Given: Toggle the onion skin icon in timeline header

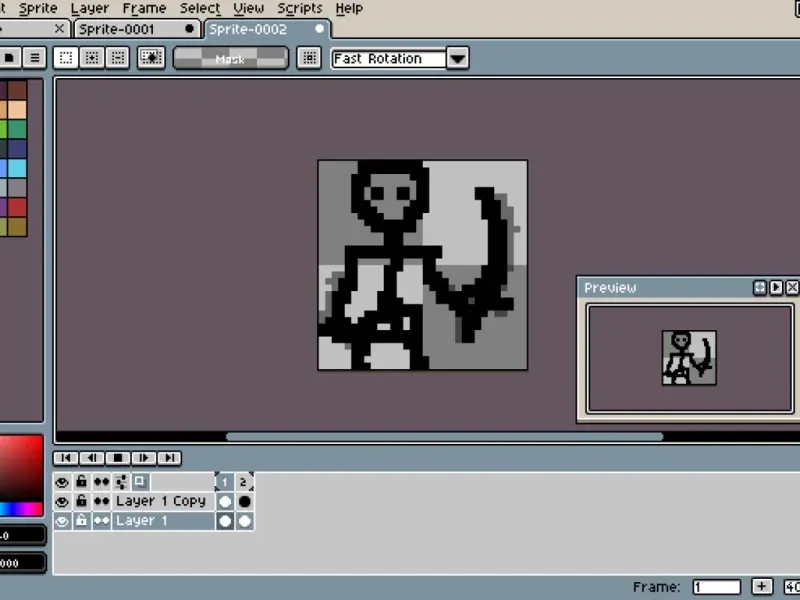Looking at the screenshot, I should [x=140, y=482].
